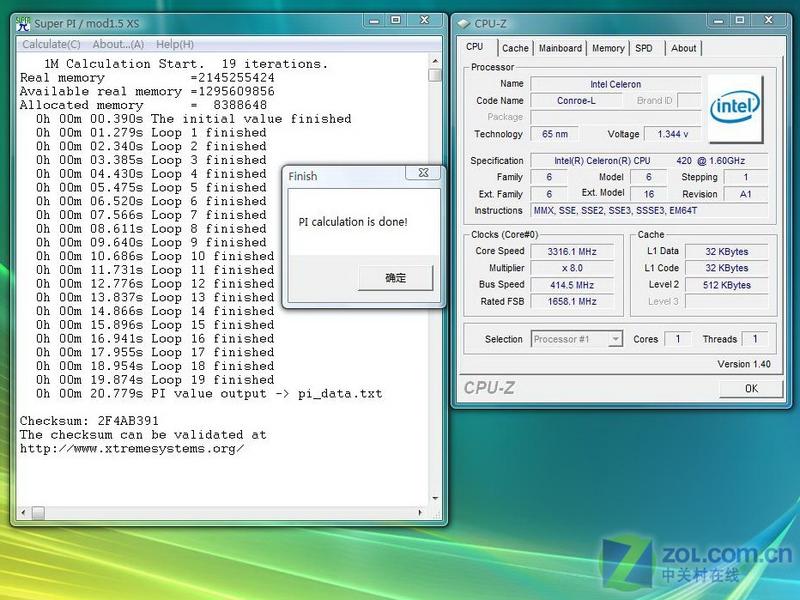Click the Multiplier value x 8.0
The image size is (800, 600).
(x=572, y=268)
